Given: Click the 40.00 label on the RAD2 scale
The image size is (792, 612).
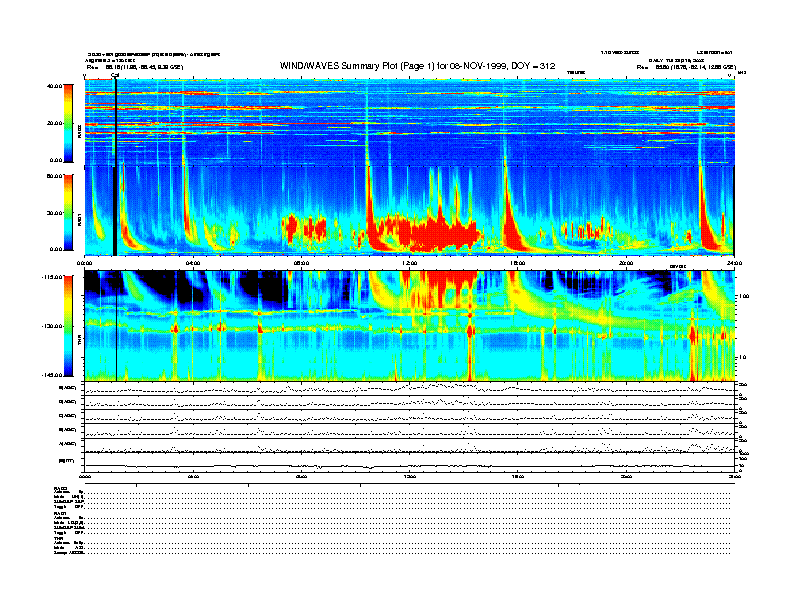Looking at the screenshot, I should 54,86.
